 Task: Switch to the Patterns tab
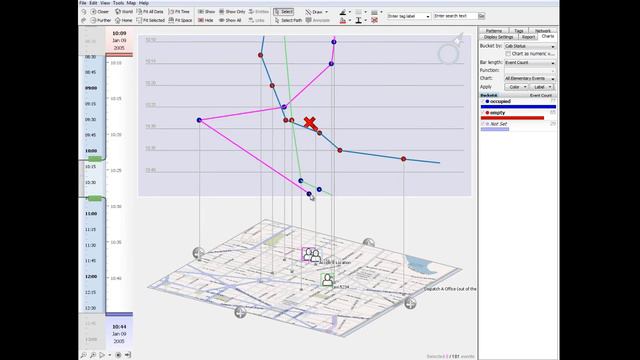point(494,31)
